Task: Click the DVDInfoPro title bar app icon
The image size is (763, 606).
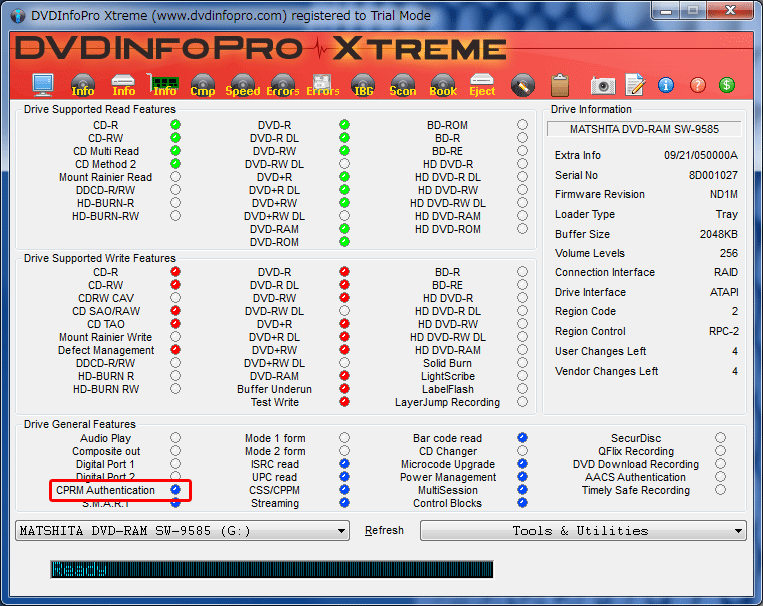Action: tap(18, 16)
